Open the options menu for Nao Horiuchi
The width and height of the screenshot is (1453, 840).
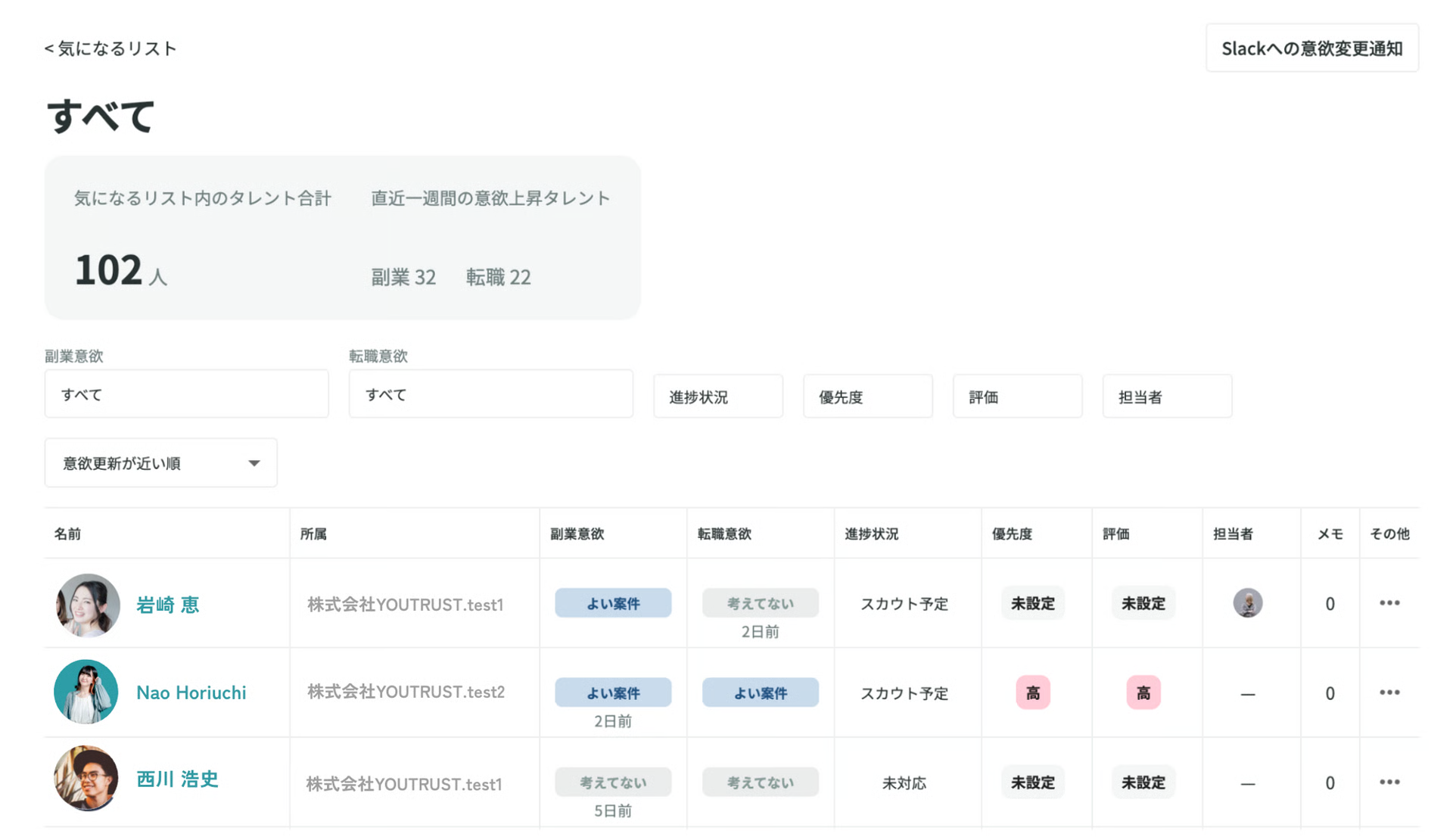pos(1389,692)
